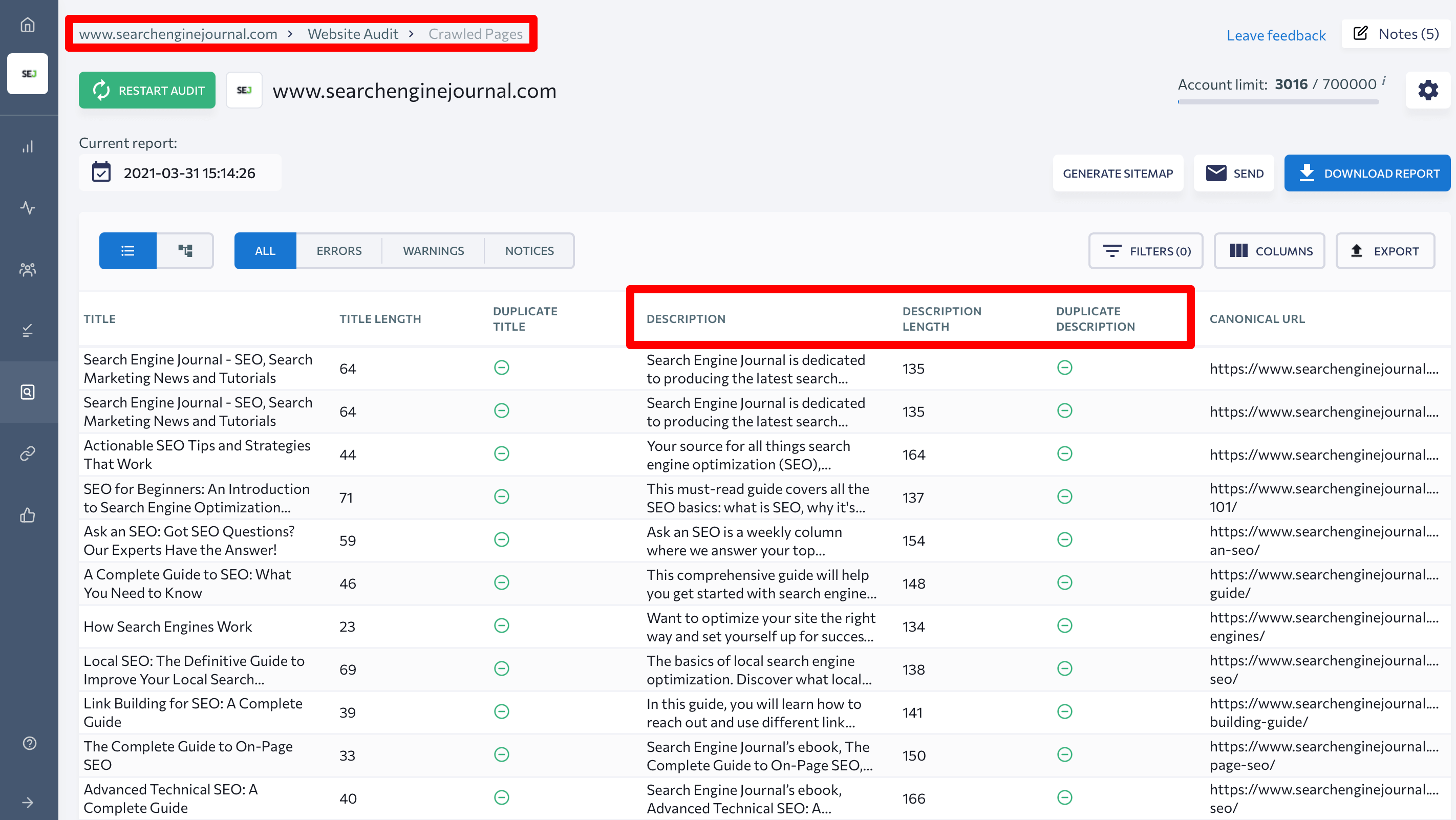The width and height of the screenshot is (1456, 820).
Task: Sort by the Title column header
Action: (x=99, y=319)
